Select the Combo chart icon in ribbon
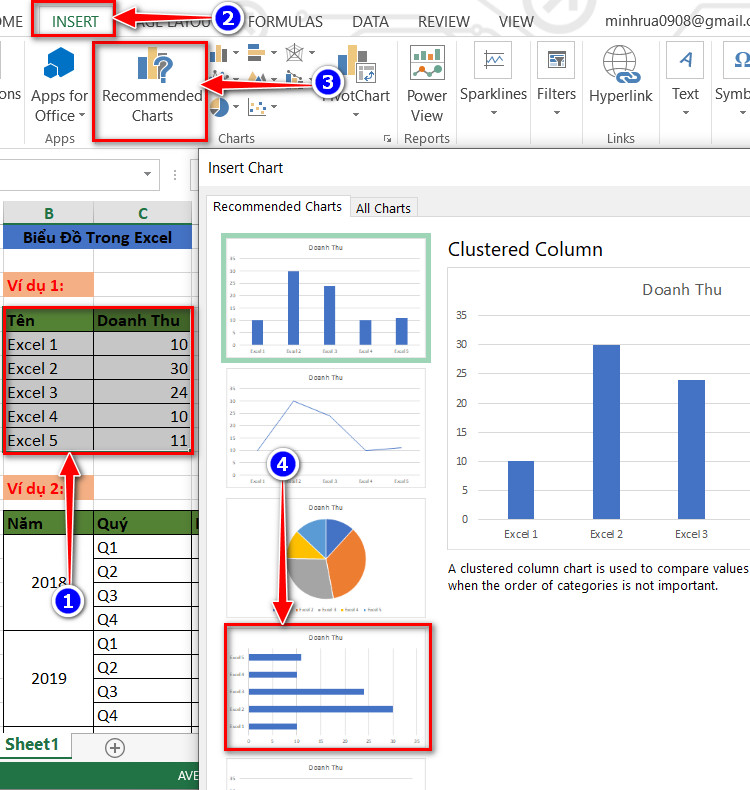This screenshot has height=790, width=750. [295, 78]
